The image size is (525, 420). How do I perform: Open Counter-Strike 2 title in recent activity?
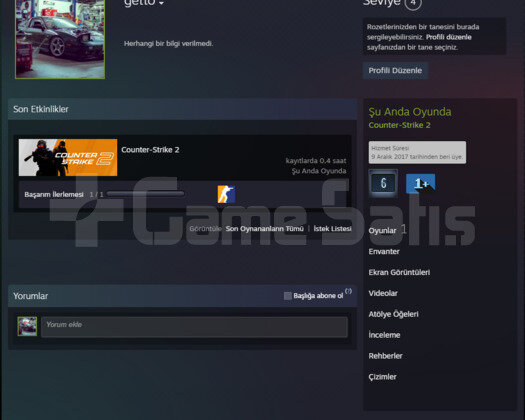pos(150,150)
